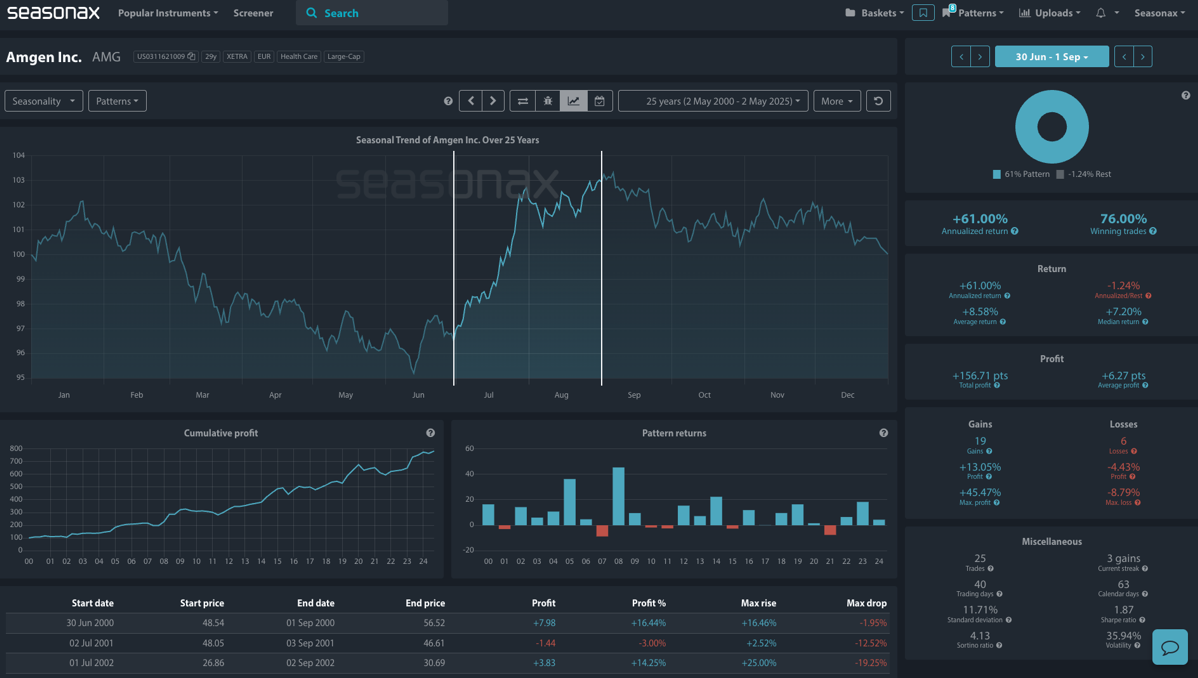Click the swap arrows compare icon
The width and height of the screenshot is (1198, 678).
click(x=523, y=101)
